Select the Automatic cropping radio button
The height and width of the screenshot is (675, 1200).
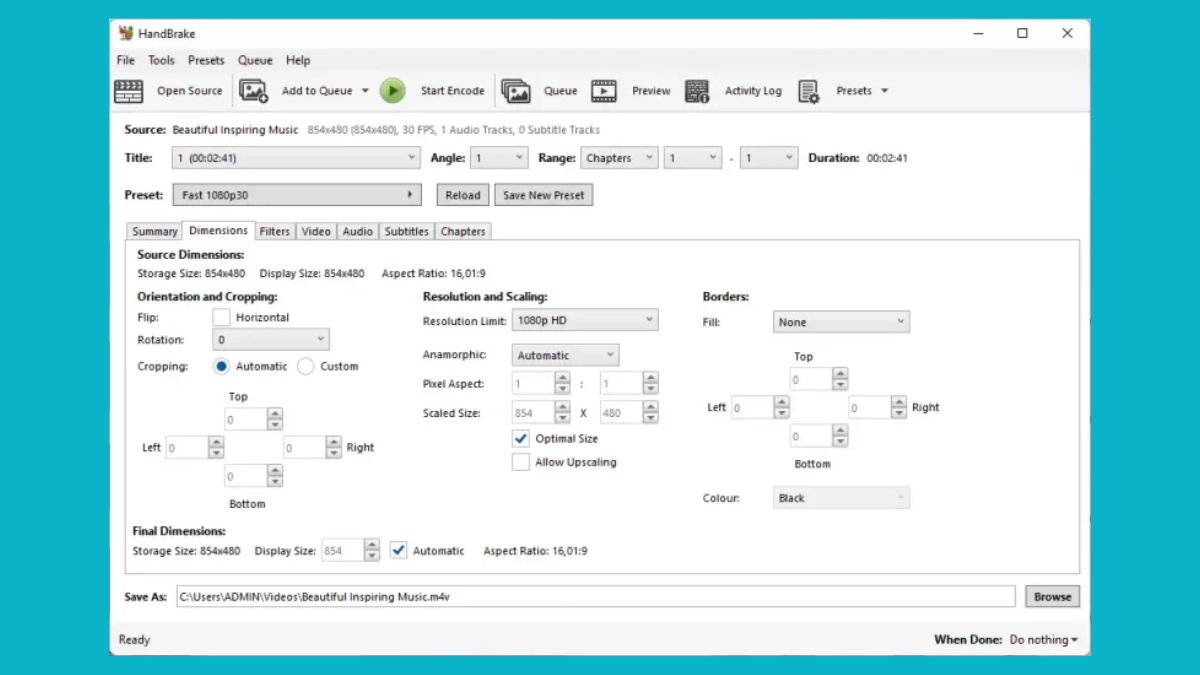click(x=221, y=366)
